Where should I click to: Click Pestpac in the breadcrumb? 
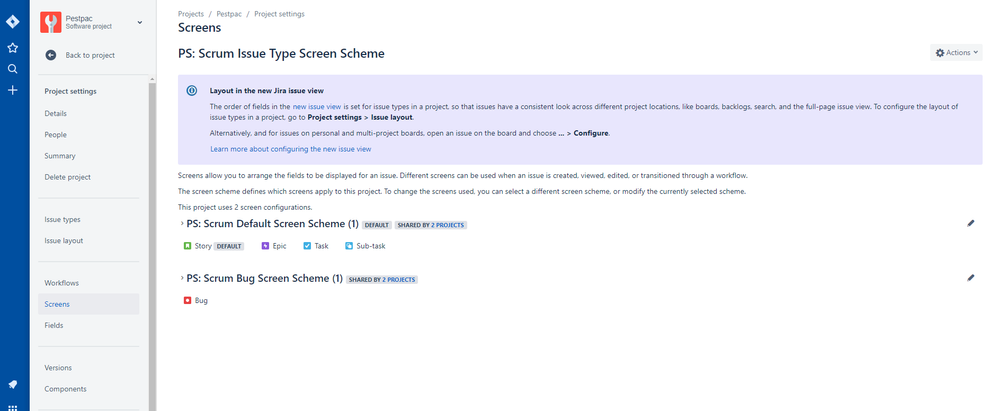(x=229, y=14)
